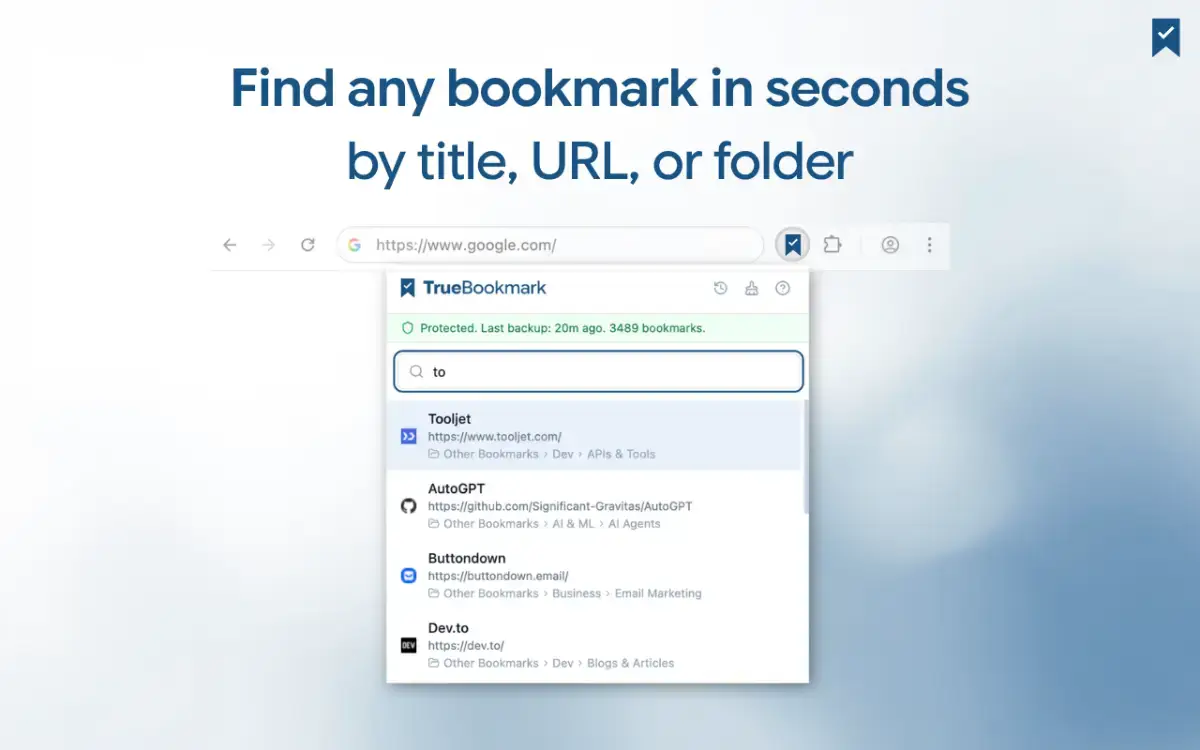The width and height of the screenshot is (1200, 750).
Task: Click 'Business' folder in Buttondown path
Action: [577, 594]
